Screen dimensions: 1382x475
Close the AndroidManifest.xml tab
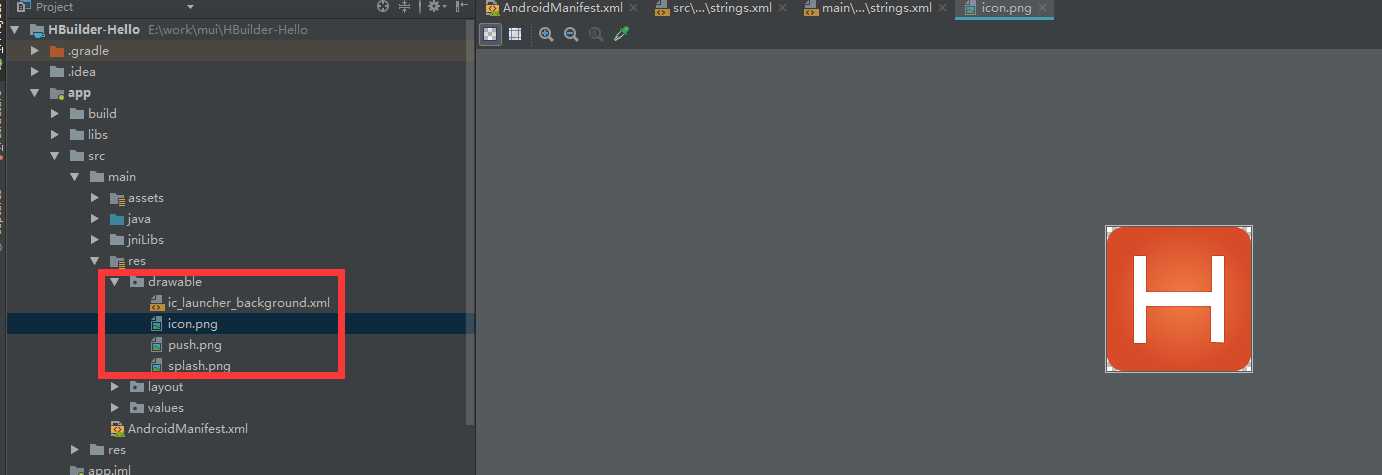633,8
